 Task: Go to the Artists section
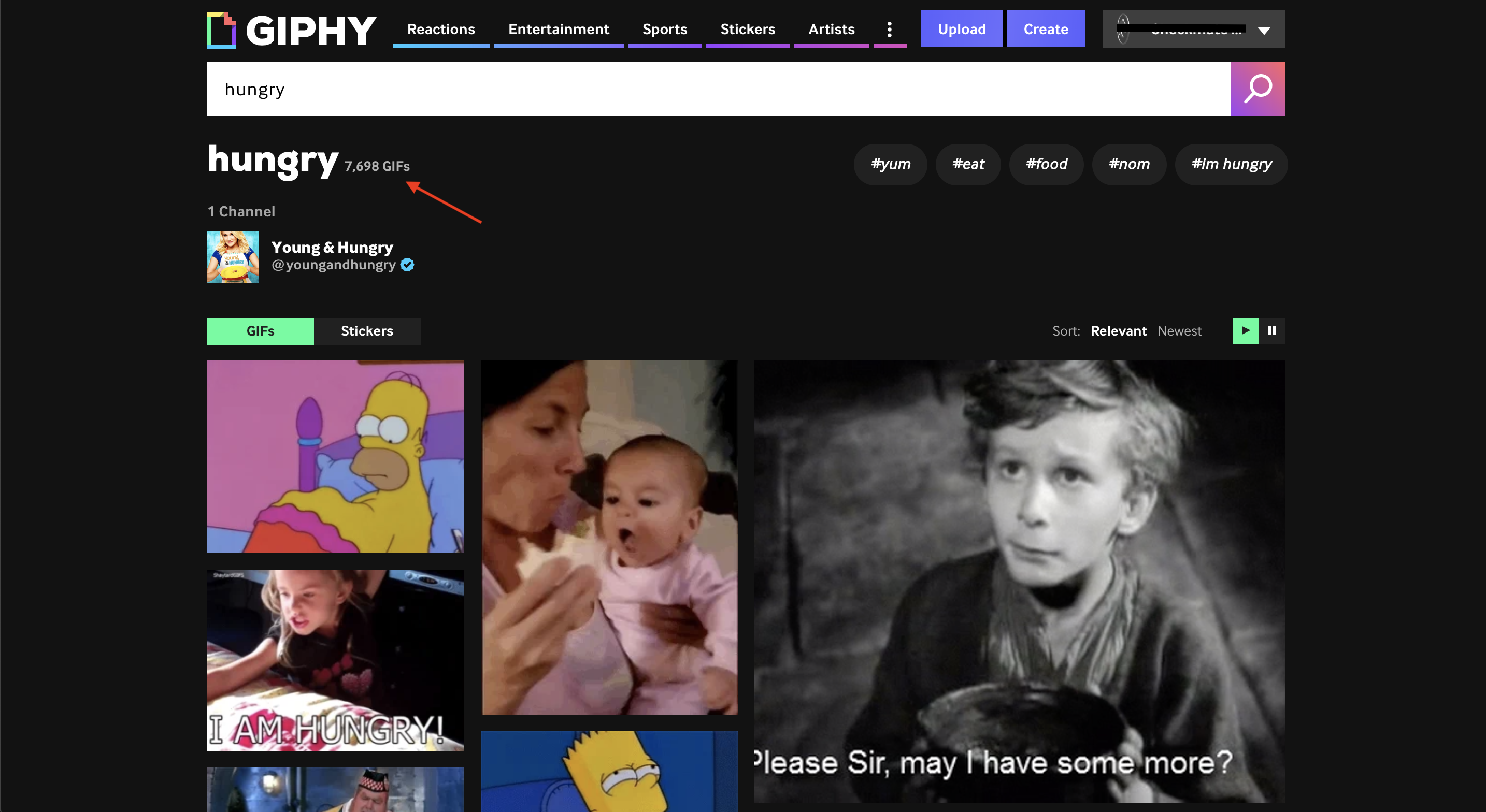(831, 29)
